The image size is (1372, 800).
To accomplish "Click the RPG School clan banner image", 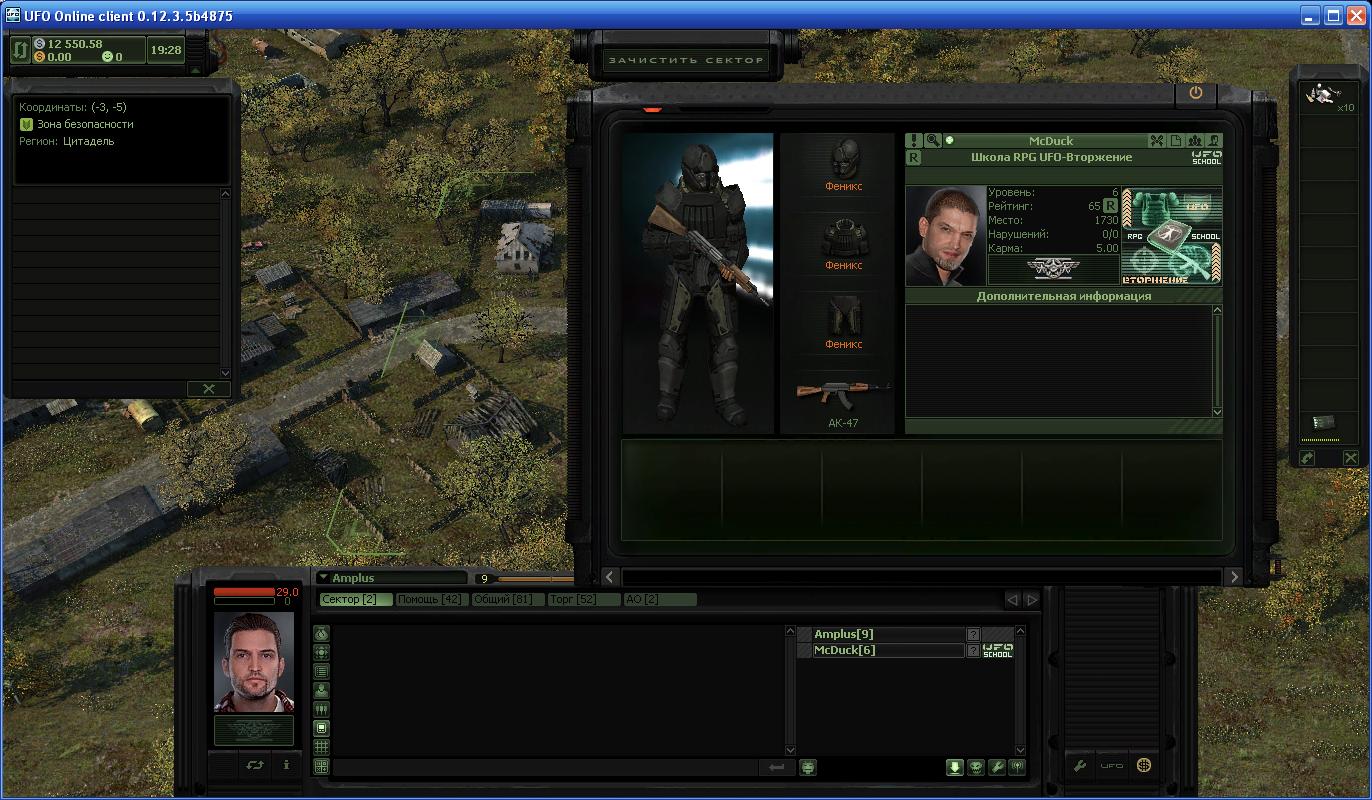I will tap(1172, 236).
